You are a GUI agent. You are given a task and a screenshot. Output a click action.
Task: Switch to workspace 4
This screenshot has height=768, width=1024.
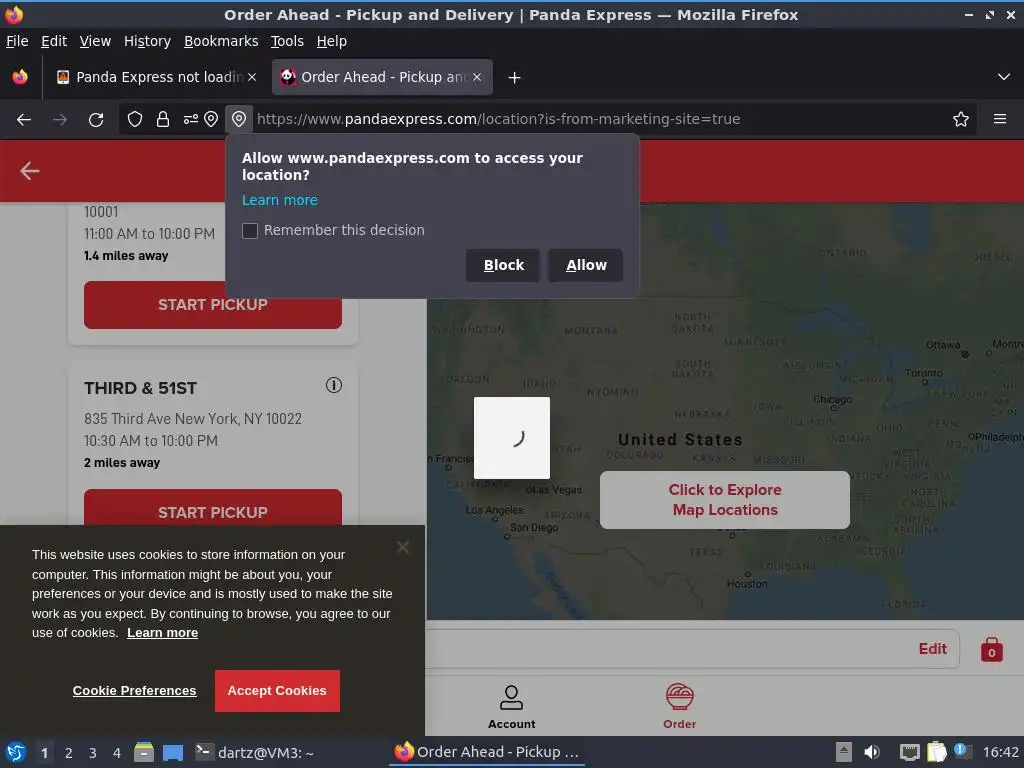point(117,753)
